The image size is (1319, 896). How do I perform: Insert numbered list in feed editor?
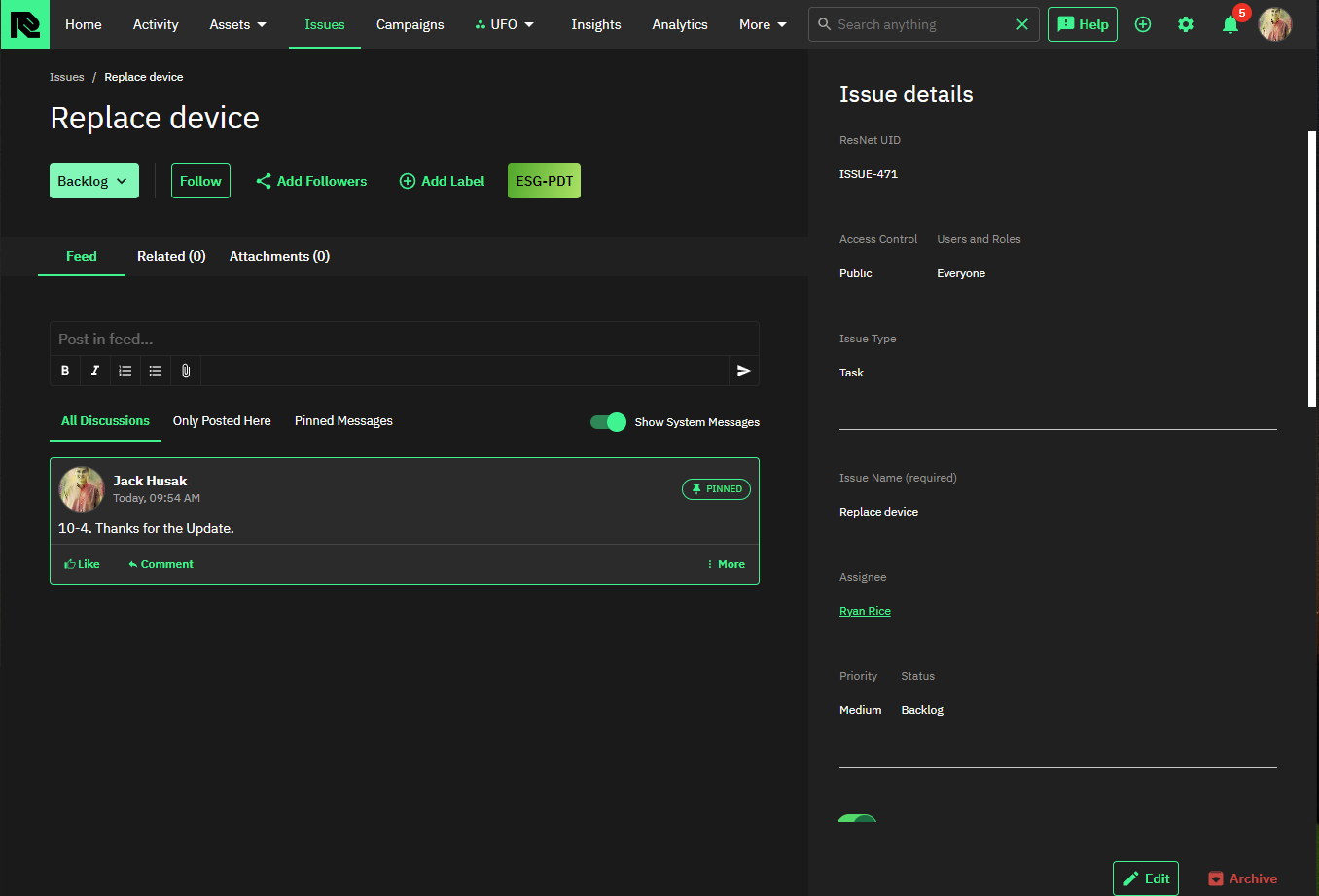(x=125, y=371)
